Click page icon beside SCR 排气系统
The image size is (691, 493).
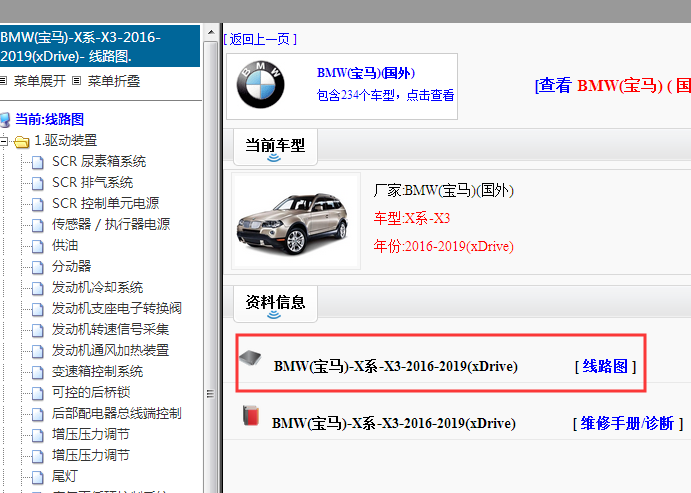[x=38, y=183]
